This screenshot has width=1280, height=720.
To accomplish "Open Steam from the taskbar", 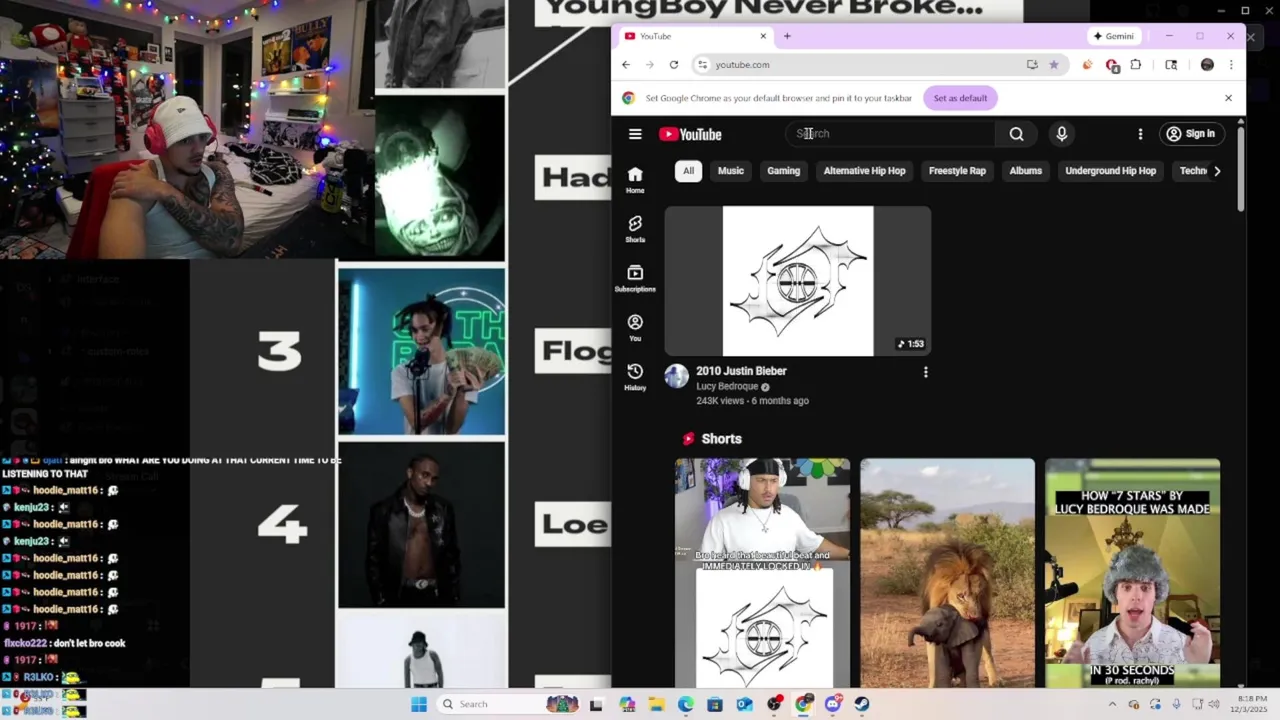I will tap(862, 704).
